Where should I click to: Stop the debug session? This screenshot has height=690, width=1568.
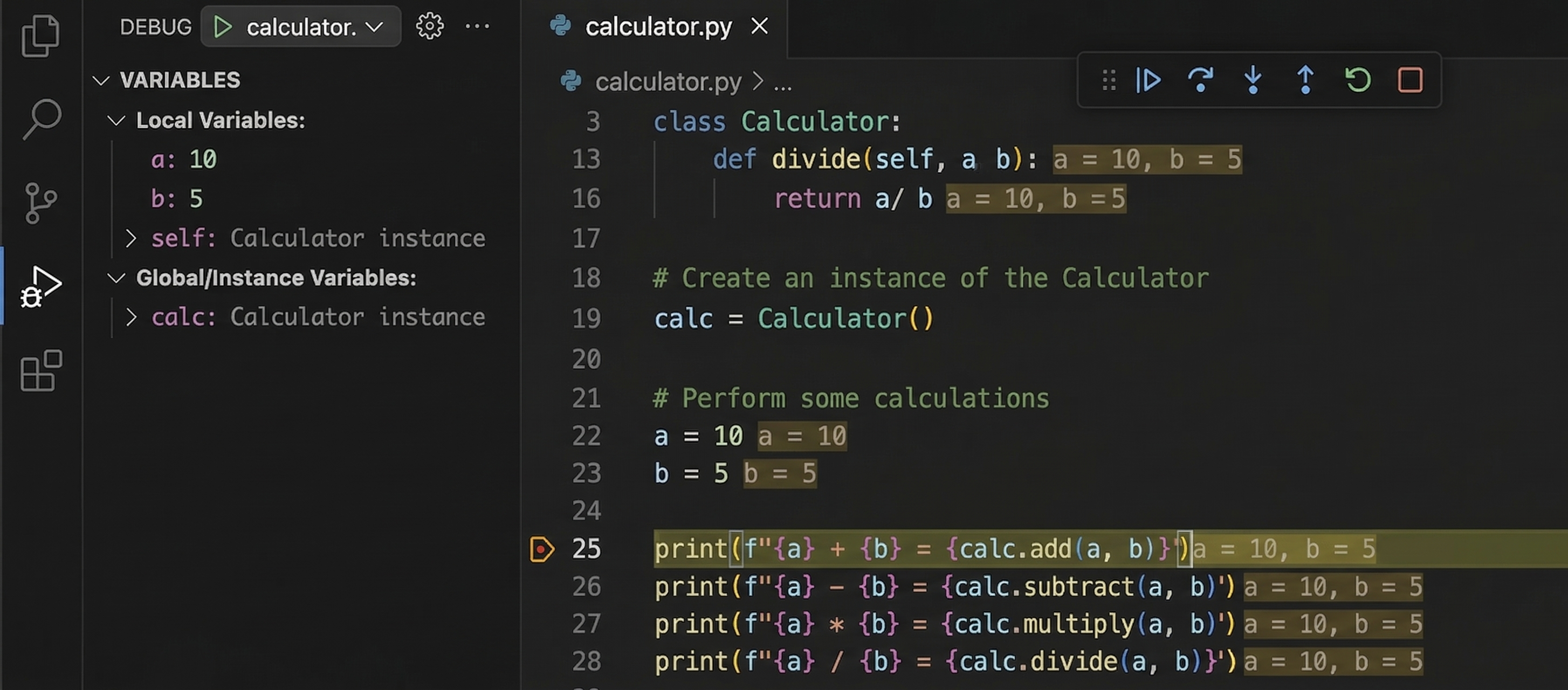pos(1411,80)
